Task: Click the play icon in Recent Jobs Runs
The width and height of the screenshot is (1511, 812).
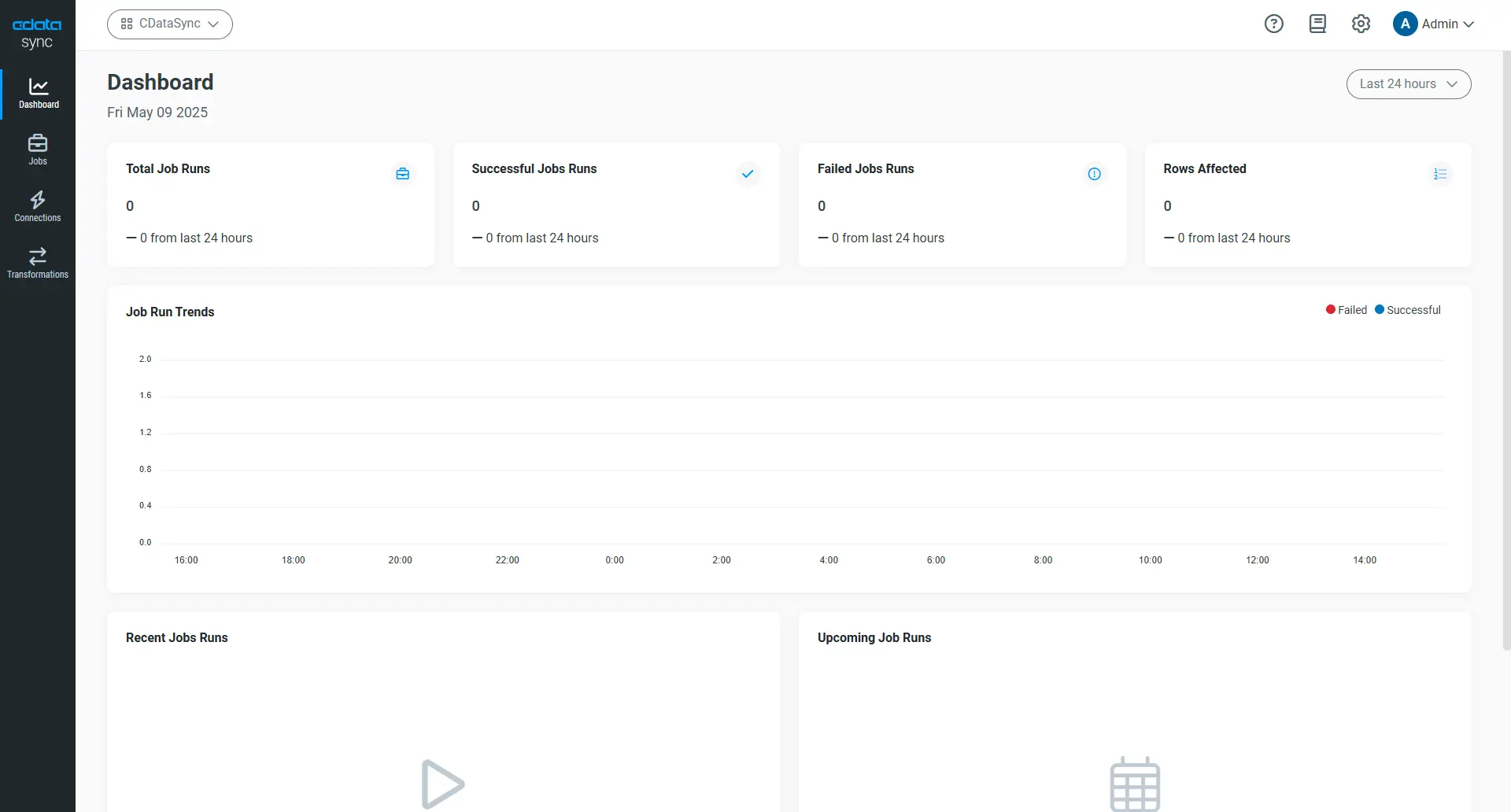Action: click(x=442, y=784)
